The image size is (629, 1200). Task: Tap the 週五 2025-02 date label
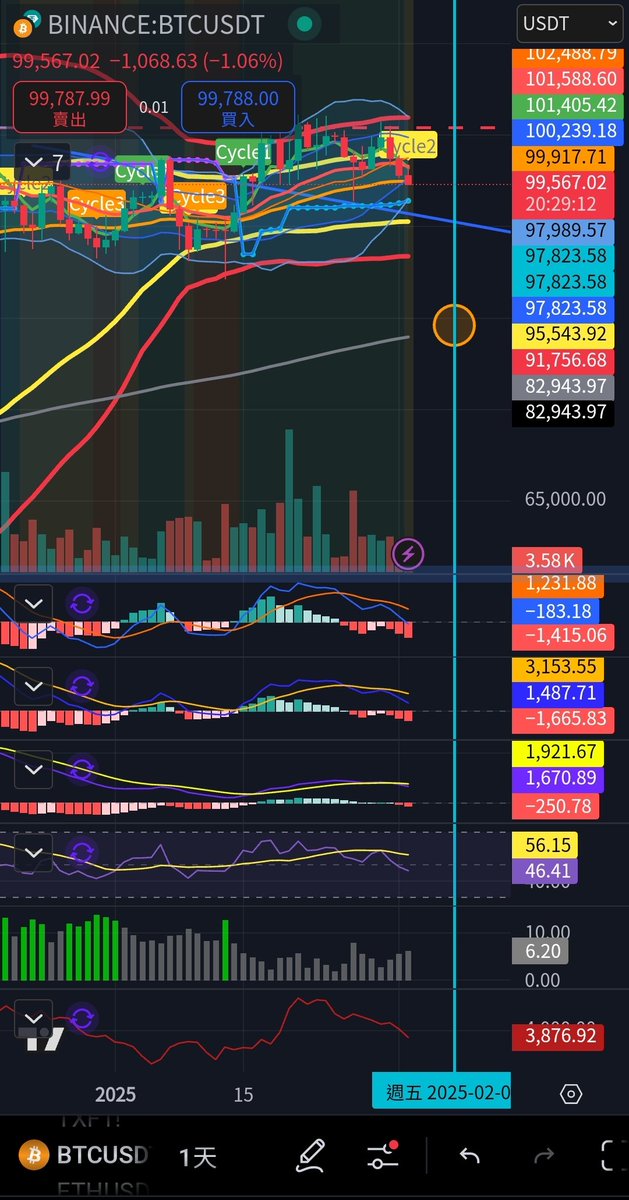442,1091
